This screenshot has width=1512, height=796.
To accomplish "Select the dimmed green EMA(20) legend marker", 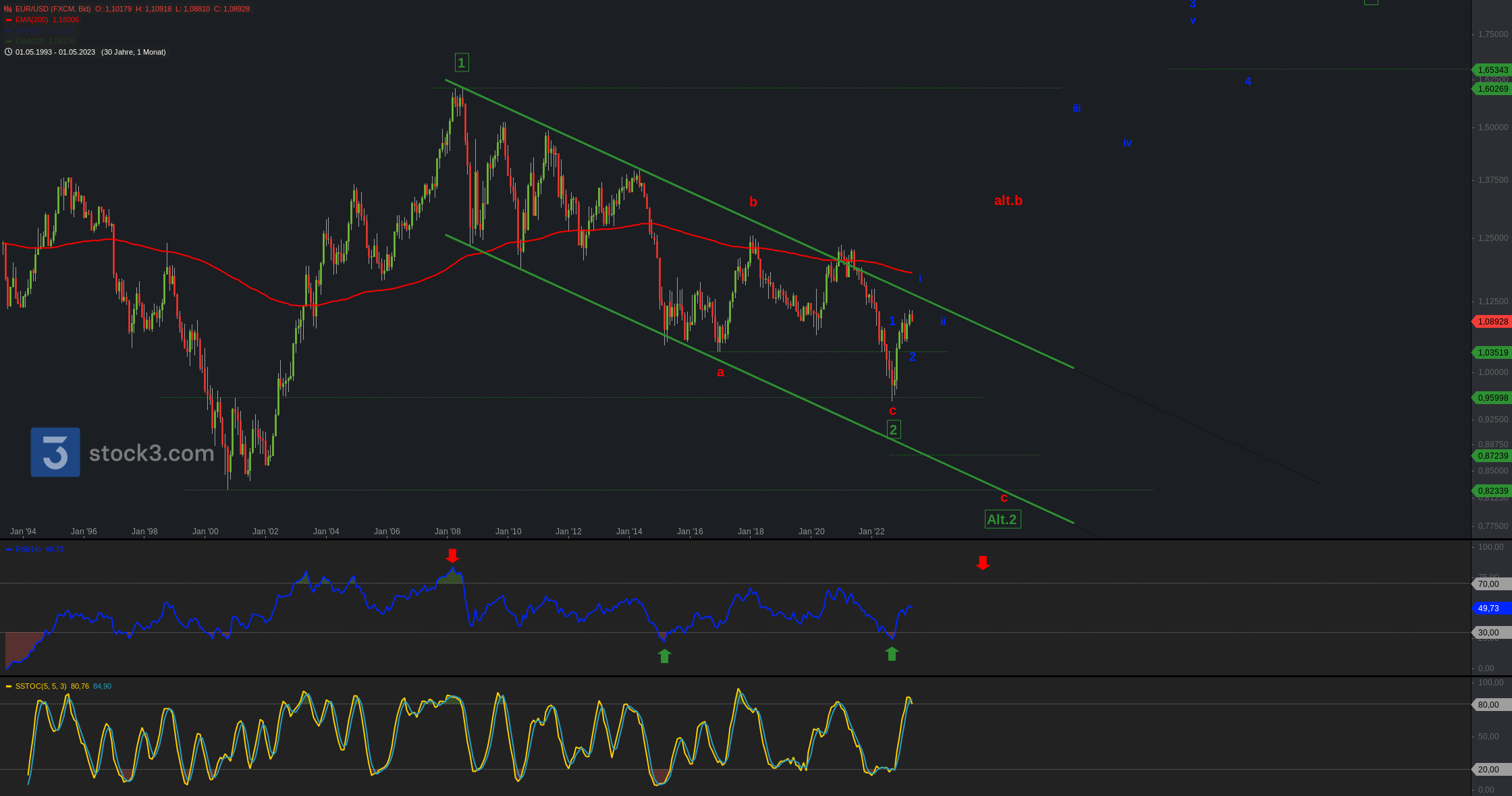I will click(9, 42).
